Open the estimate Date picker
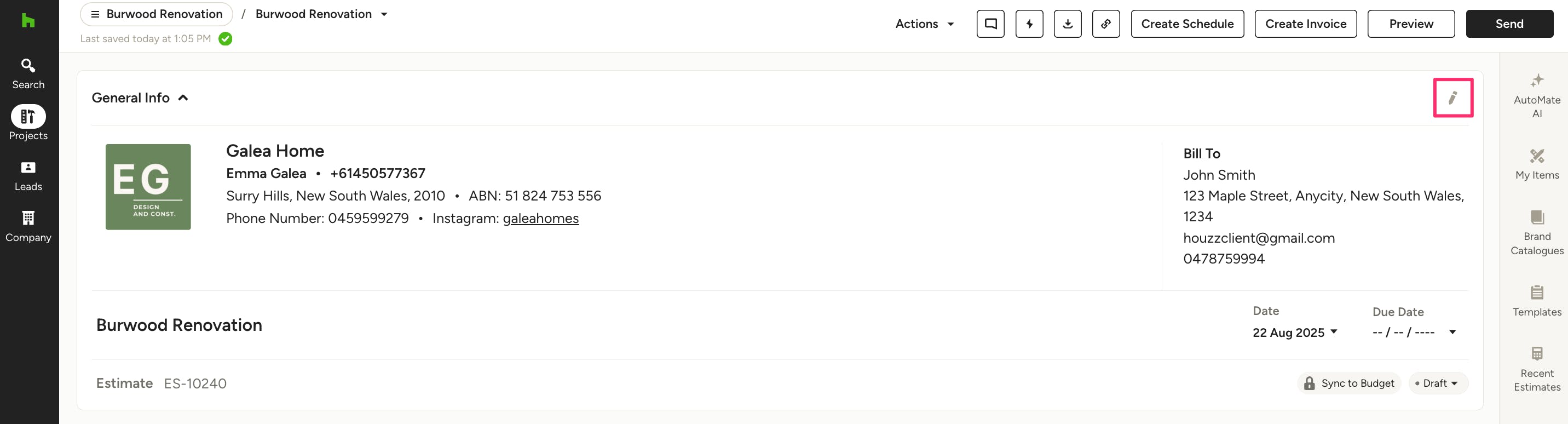The width and height of the screenshot is (1568, 424). click(1294, 332)
